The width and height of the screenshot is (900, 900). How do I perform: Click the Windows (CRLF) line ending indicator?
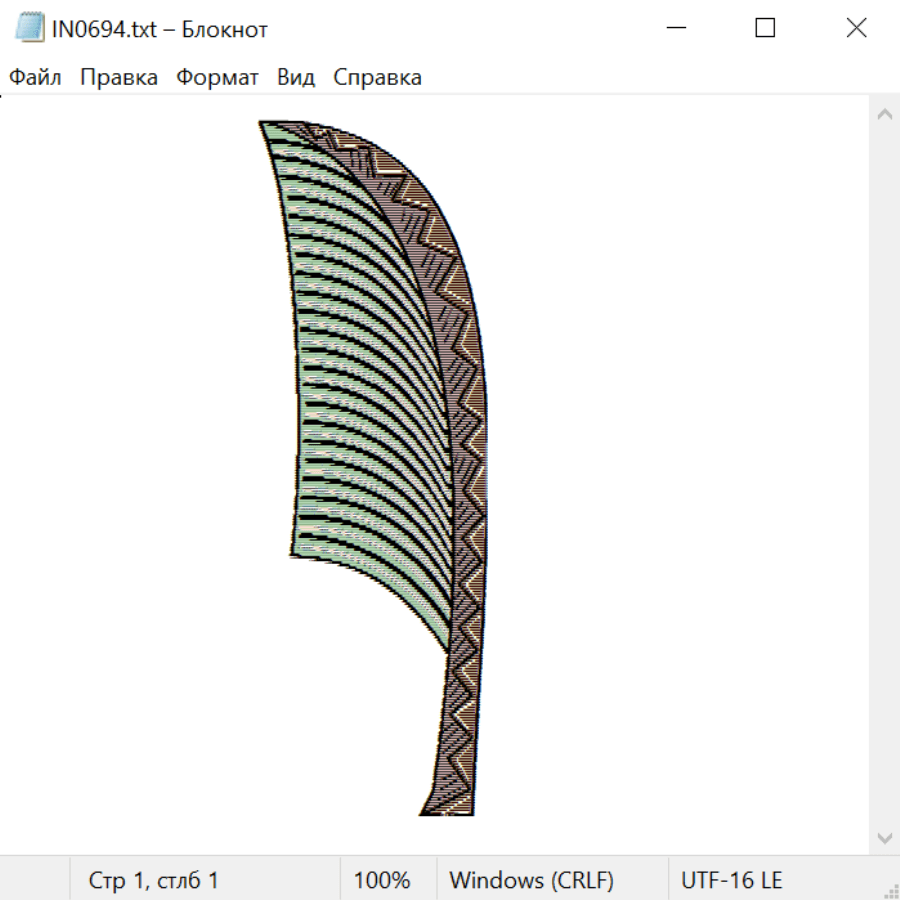[x=531, y=881]
